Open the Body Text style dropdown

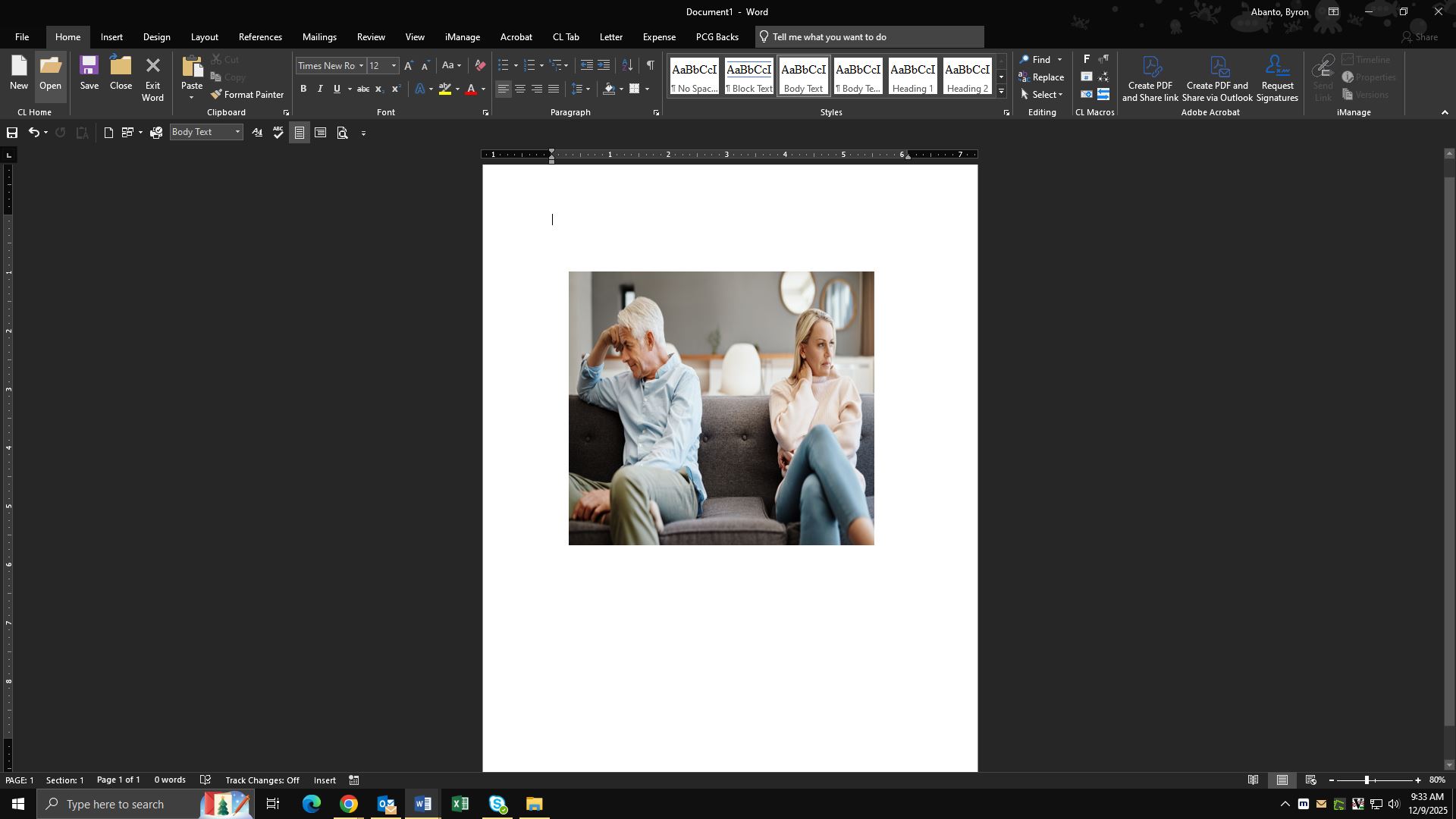click(x=237, y=132)
